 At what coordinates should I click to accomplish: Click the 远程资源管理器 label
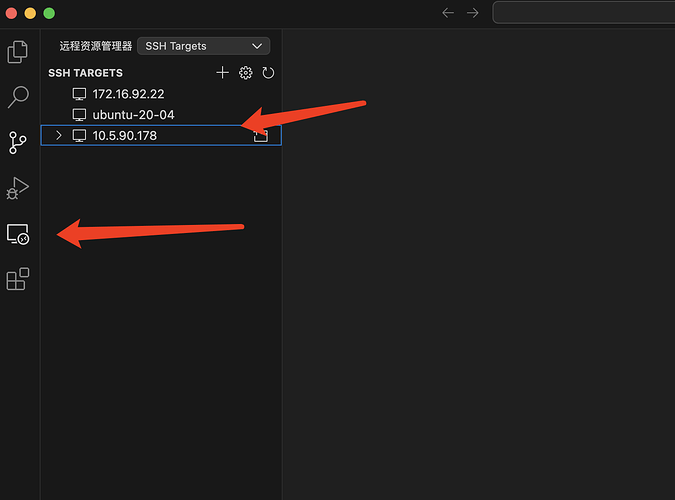(x=96, y=46)
